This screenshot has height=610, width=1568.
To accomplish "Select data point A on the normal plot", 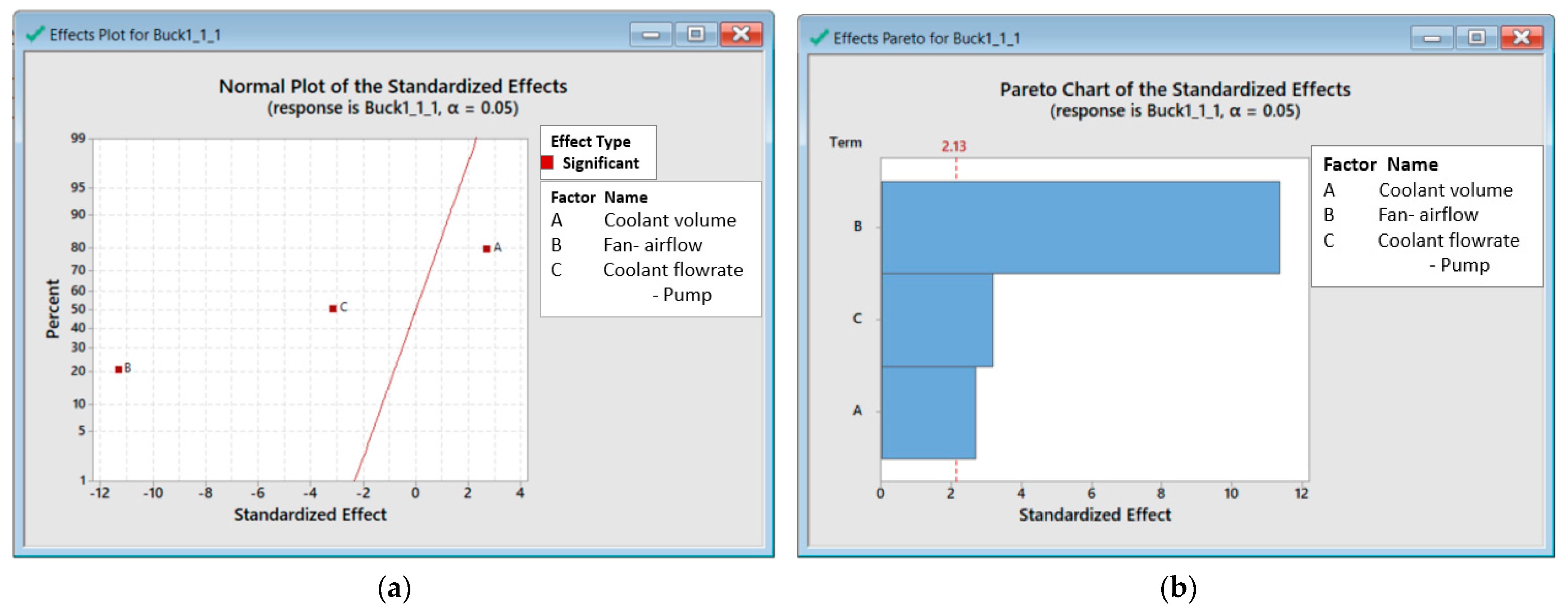I will pos(486,249).
